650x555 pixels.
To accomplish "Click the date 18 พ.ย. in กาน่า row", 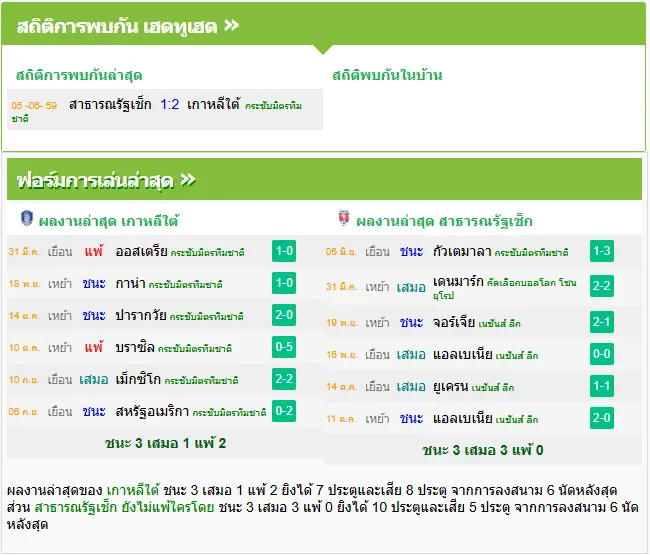I will tap(24, 284).
